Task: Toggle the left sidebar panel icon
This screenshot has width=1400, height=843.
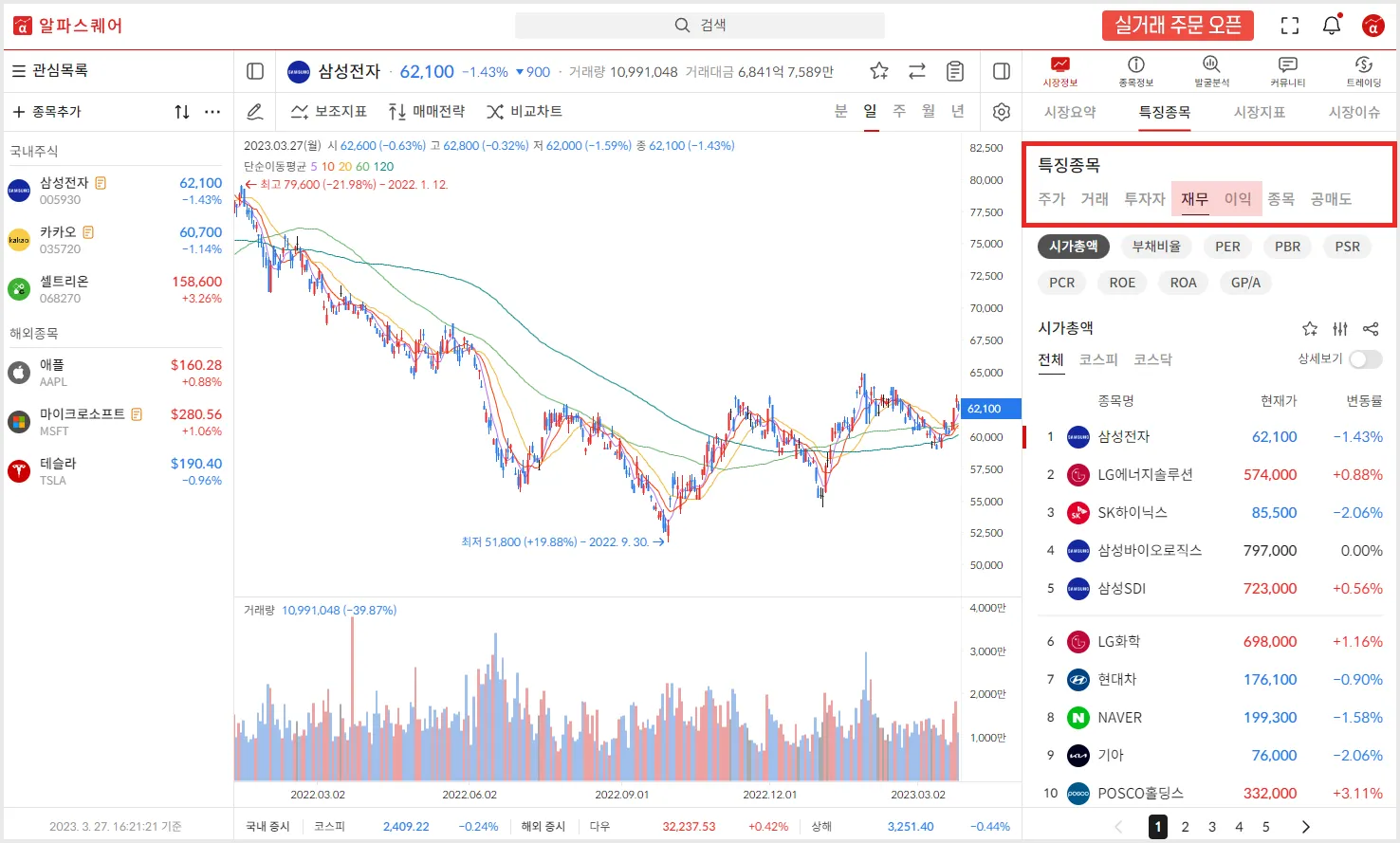Action: (x=255, y=71)
